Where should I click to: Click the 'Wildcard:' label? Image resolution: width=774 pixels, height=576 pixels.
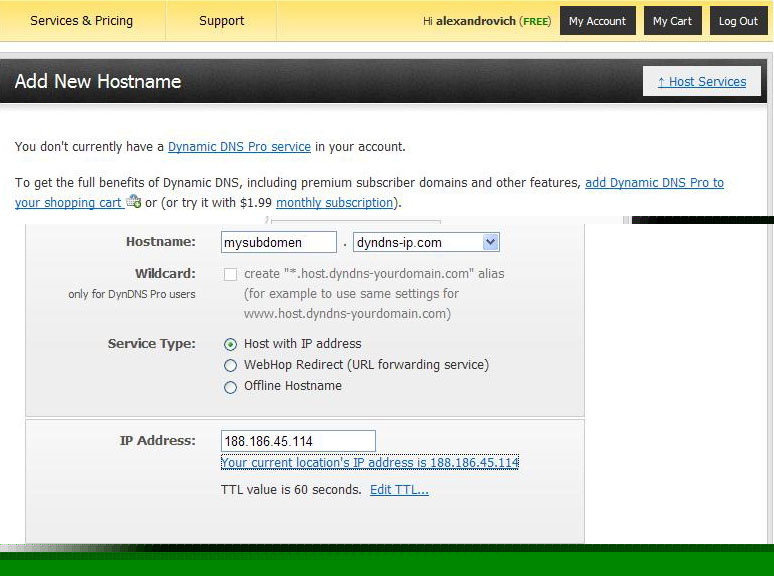point(165,273)
